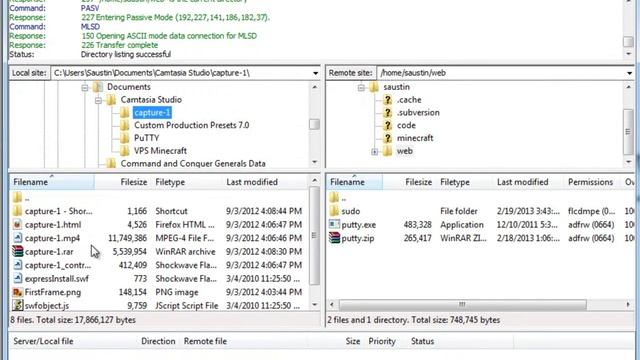The image size is (640, 360).
Task: Sort remote files by Permissions column
Action: (591, 182)
